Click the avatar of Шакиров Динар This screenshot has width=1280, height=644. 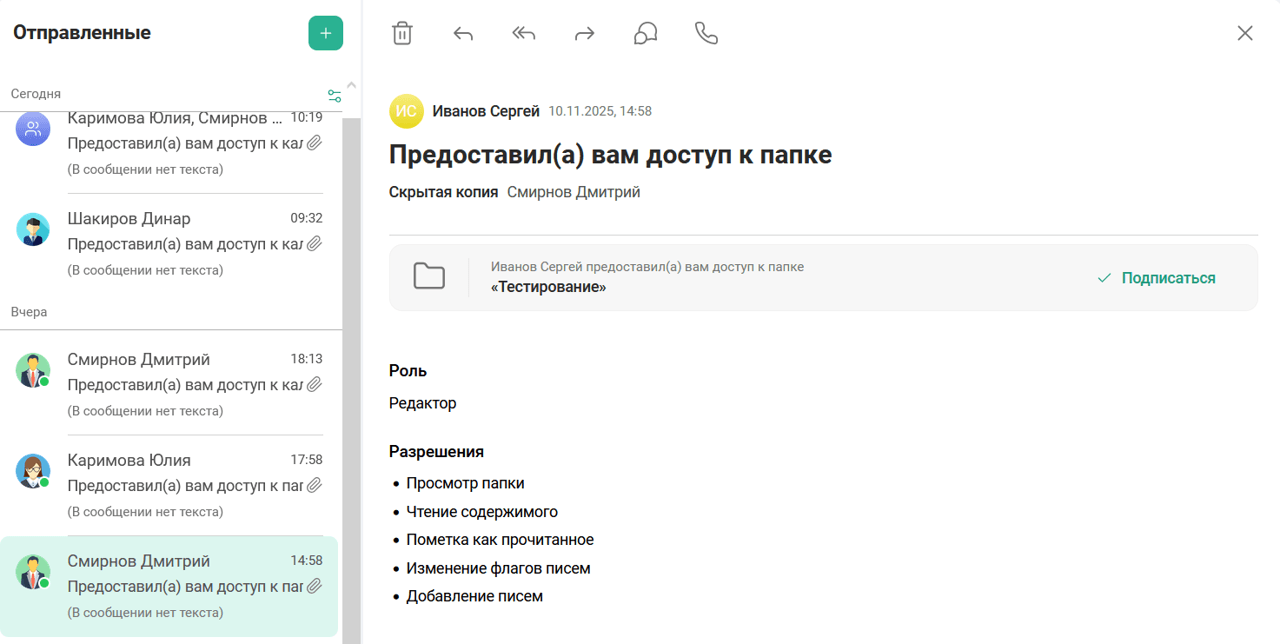(x=33, y=229)
